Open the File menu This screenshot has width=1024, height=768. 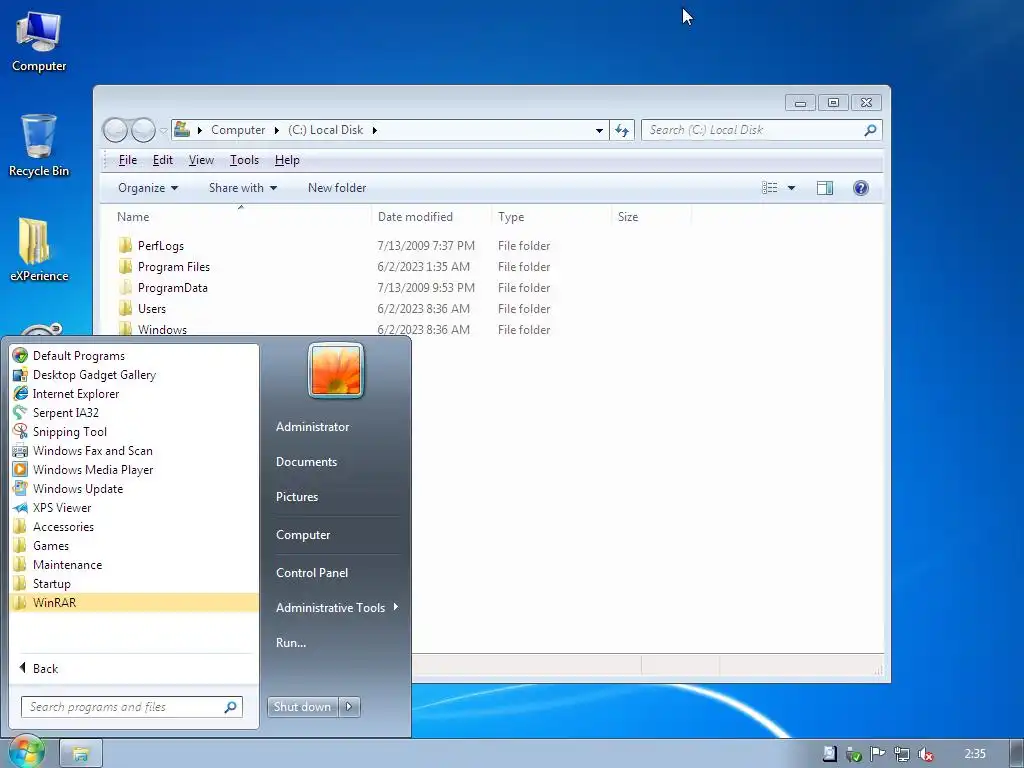128,160
